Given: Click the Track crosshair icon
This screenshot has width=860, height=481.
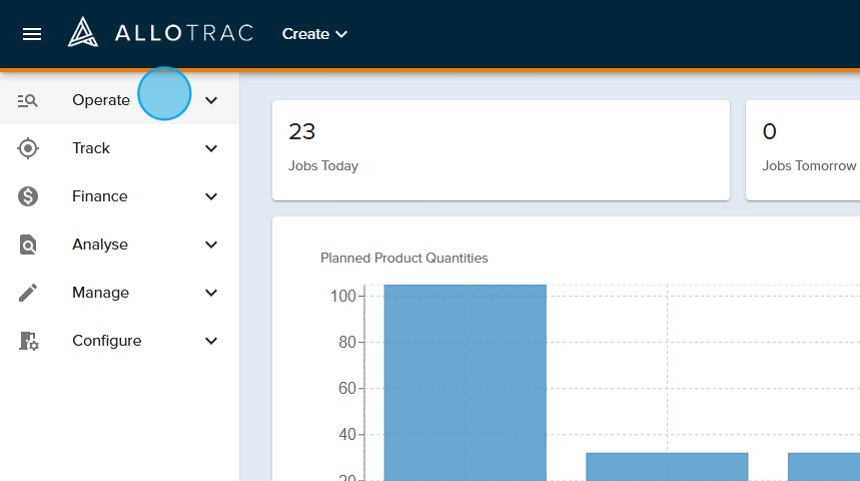Looking at the screenshot, I should point(28,148).
